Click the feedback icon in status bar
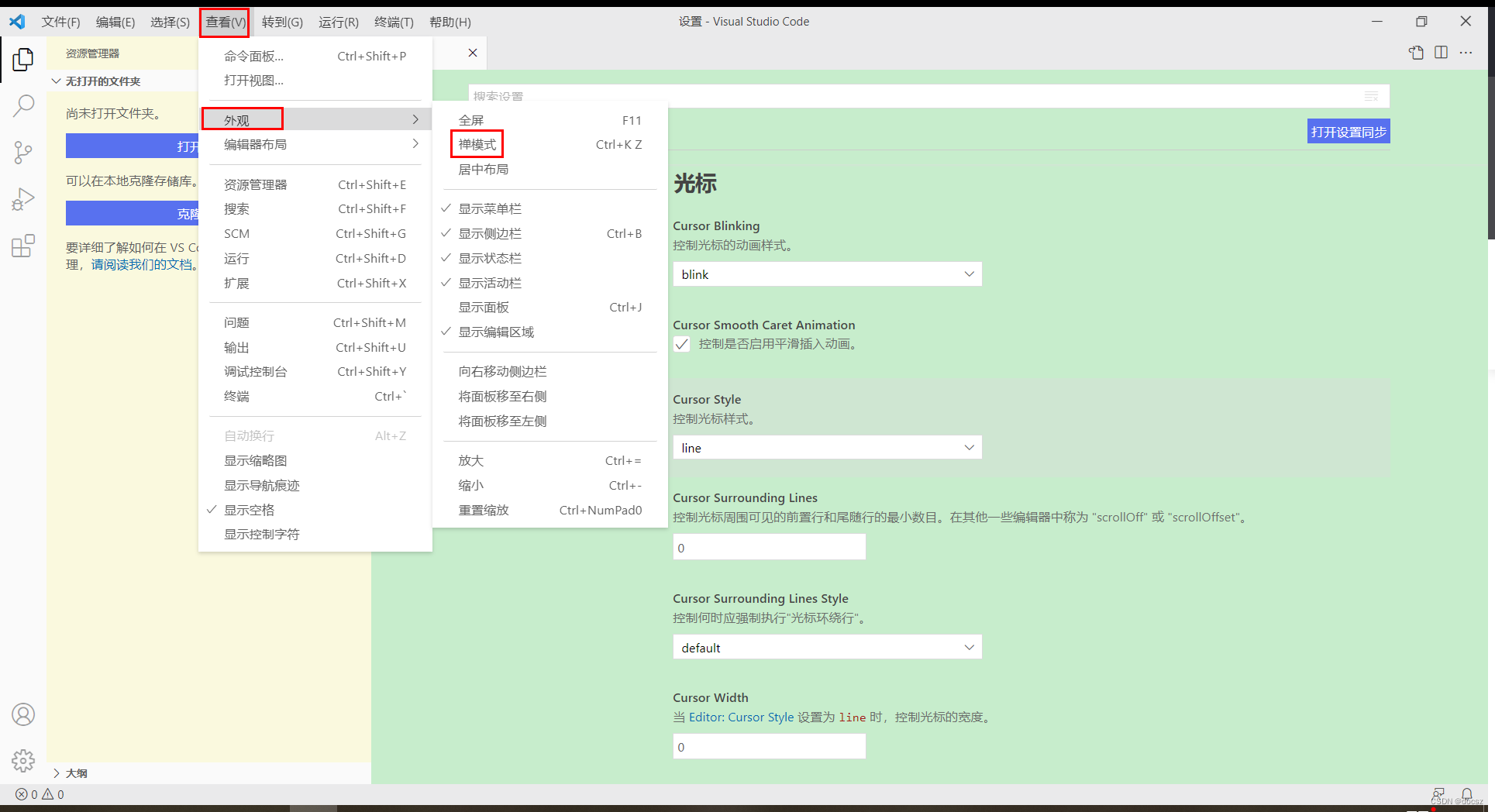 coord(1438,794)
